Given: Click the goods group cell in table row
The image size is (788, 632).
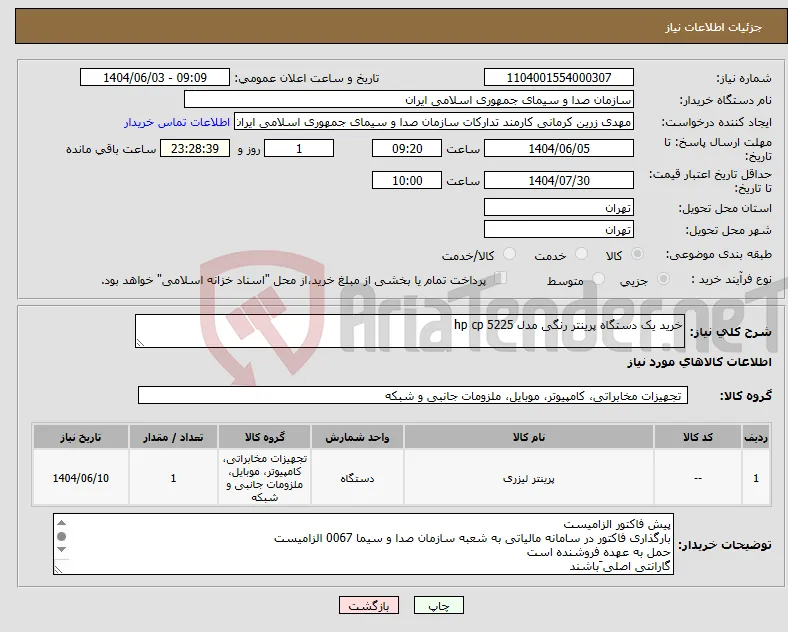Looking at the screenshot, I should [x=264, y=478].
